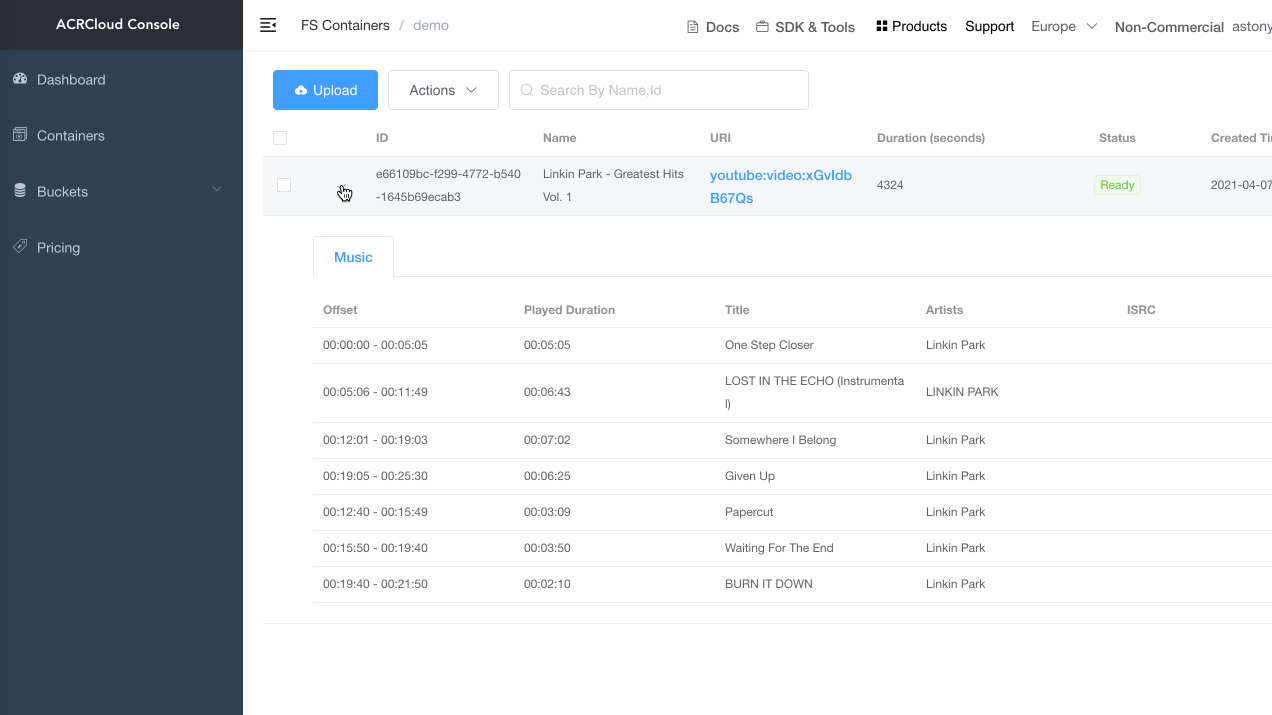Click the artist cell in the Given Up row
Screen dimensions: 1272x715
(956, 476)
